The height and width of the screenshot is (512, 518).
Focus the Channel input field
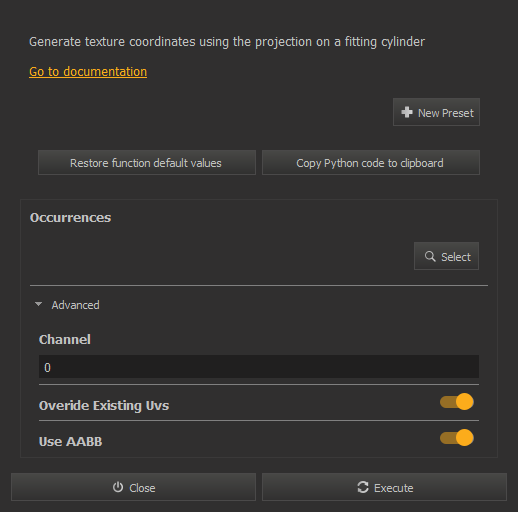click(x=259, y=367)
